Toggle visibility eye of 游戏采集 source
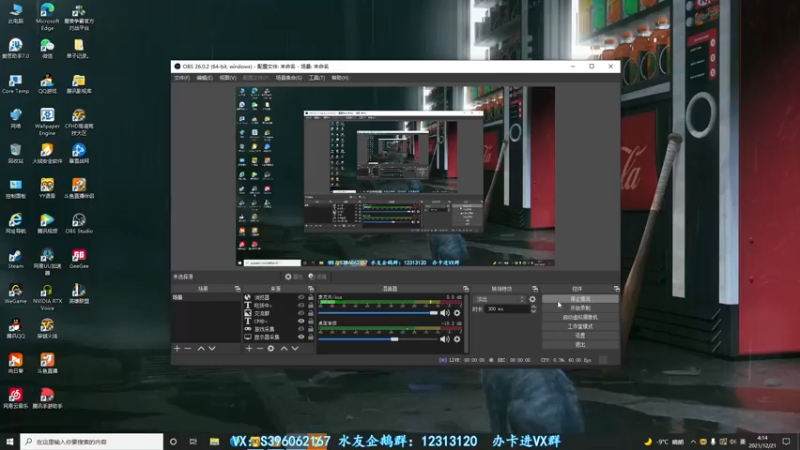 point(301,329)
